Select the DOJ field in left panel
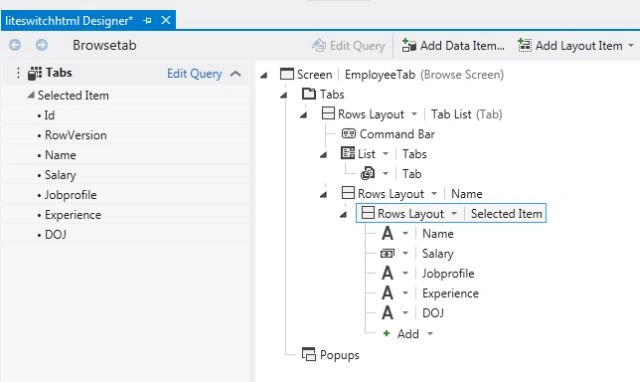Screen dimensions: 640x382 56,235
